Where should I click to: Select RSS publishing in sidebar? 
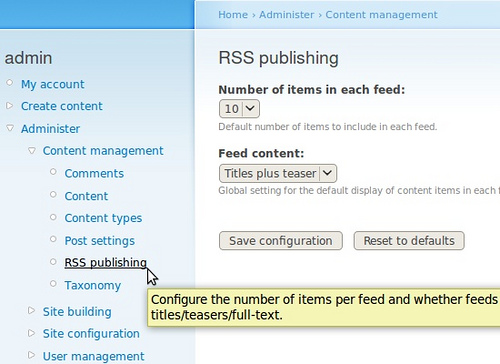click(106, 263)
